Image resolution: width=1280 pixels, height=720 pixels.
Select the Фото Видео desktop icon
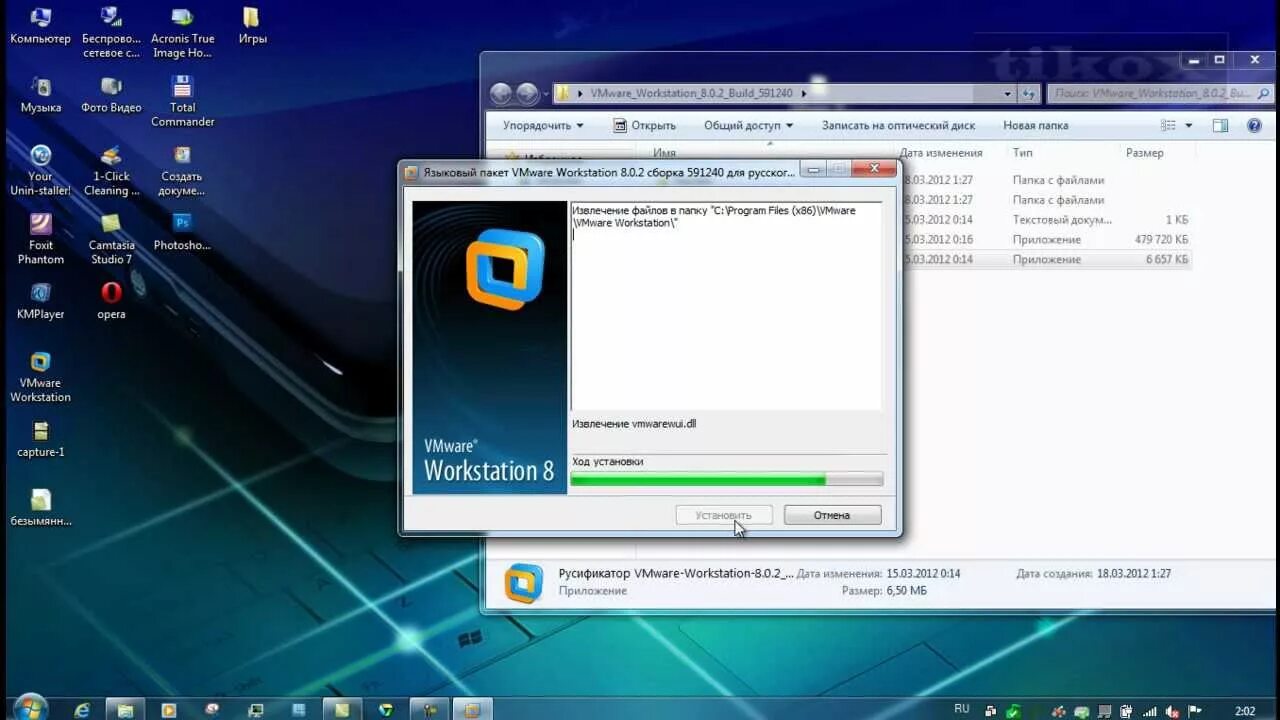pos(111,95)
